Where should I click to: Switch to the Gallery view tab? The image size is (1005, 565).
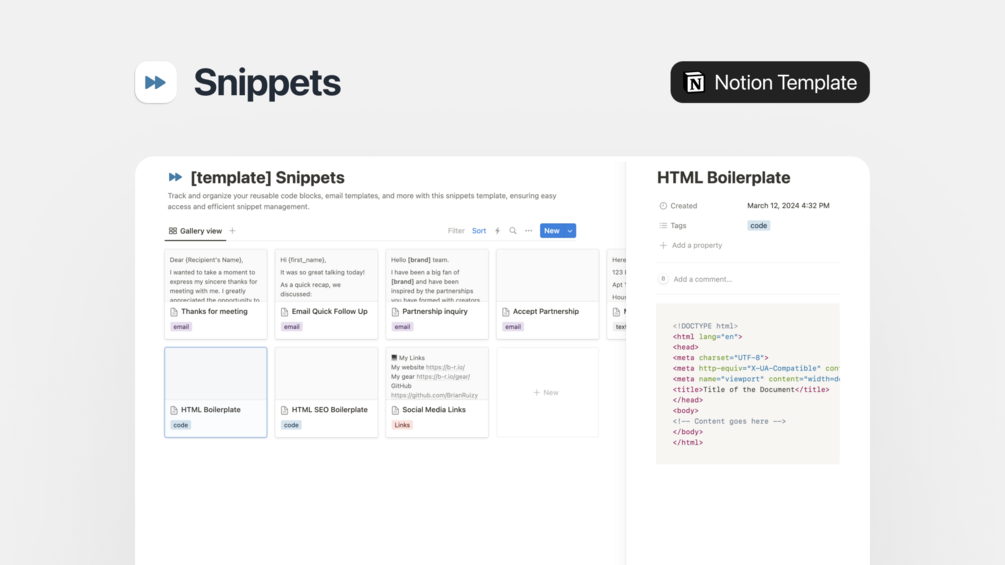(x=195, y=231)
